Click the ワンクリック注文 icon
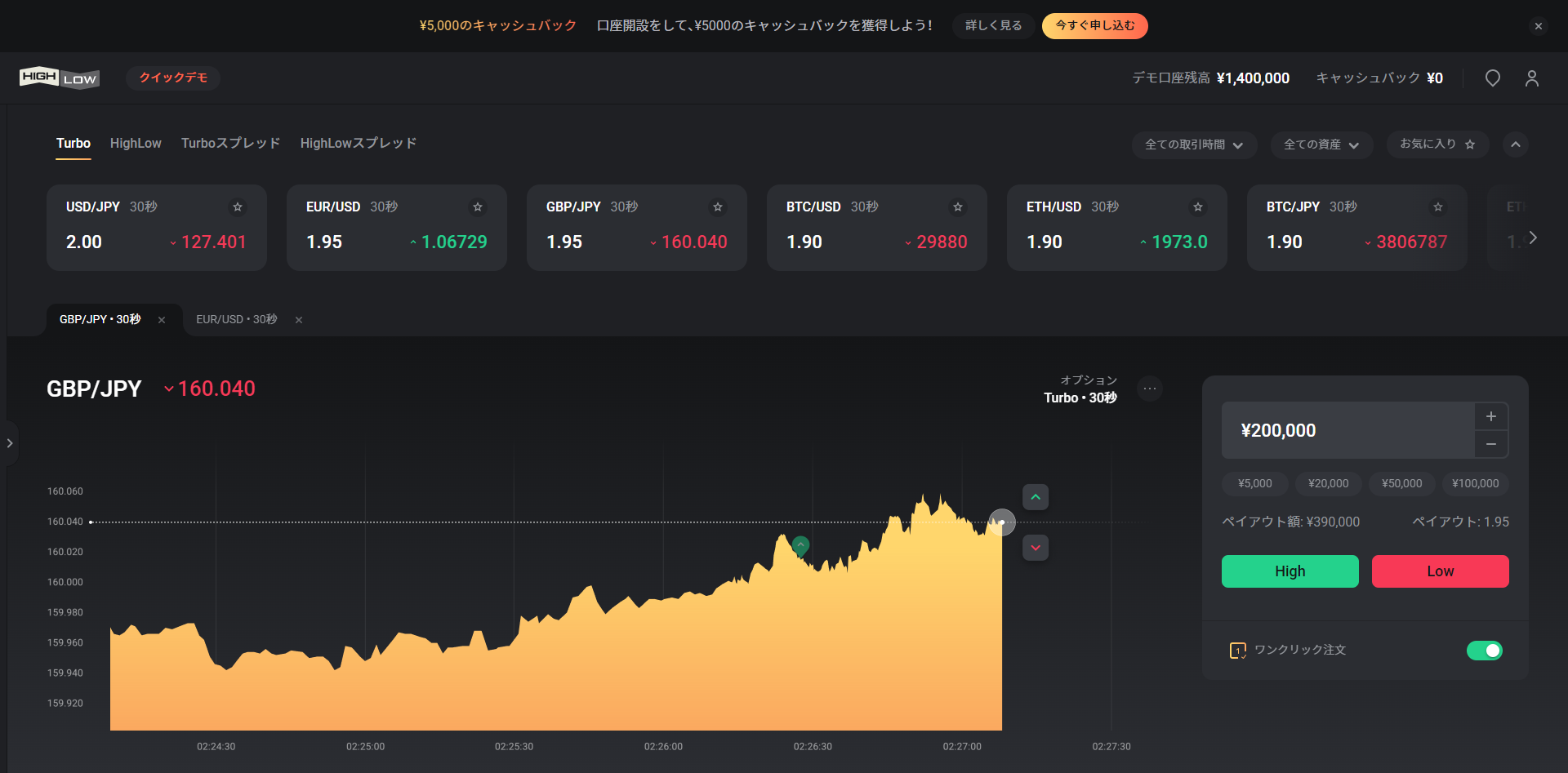Screen dimensions: 1568x773 [x=1238, y=651]
